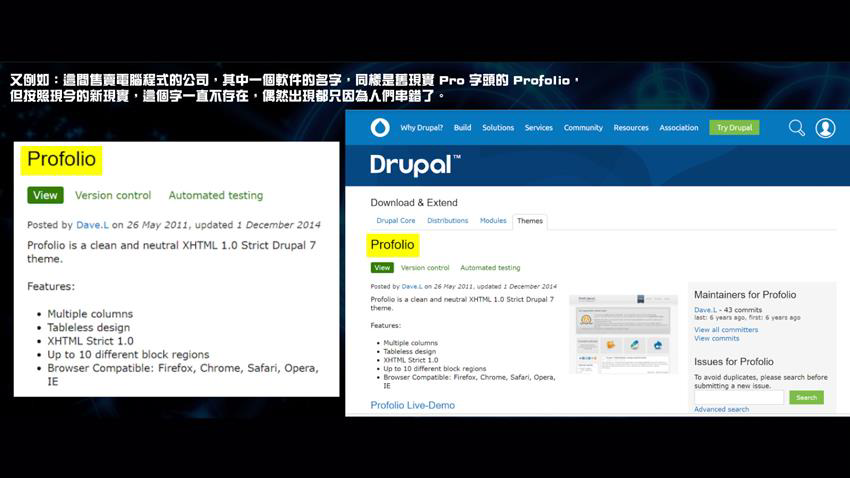Open the Dave.L author link on the Drupal page
Image resolution: width=850 pixels, height=478 pixels.
(x=411, y=286)
